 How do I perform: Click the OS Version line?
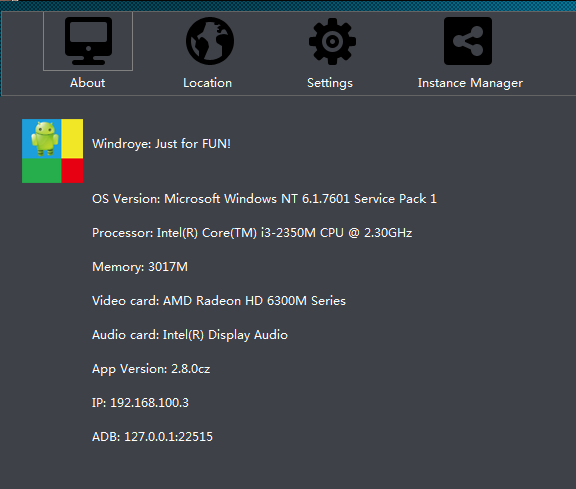pyautogui.click(x=264, y=199)
